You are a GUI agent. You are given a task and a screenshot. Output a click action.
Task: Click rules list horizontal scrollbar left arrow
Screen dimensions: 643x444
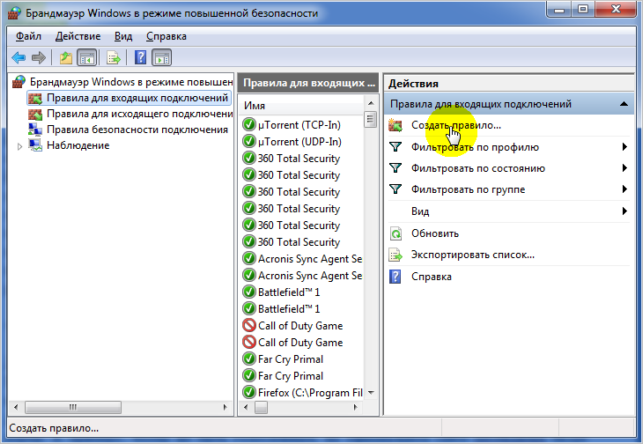[x=246, y=408]
